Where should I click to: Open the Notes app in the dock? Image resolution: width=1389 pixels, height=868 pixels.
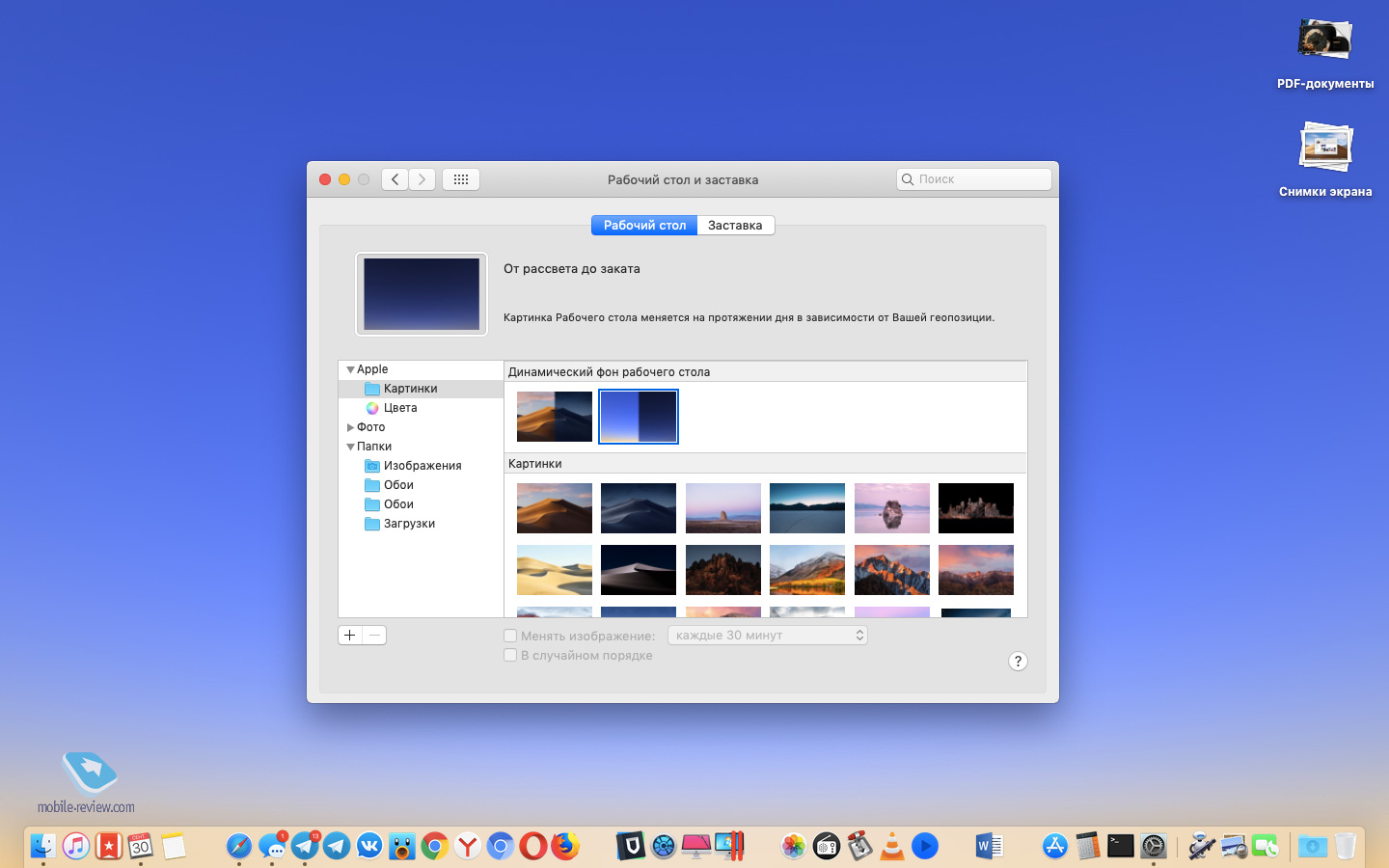(174, 846)
